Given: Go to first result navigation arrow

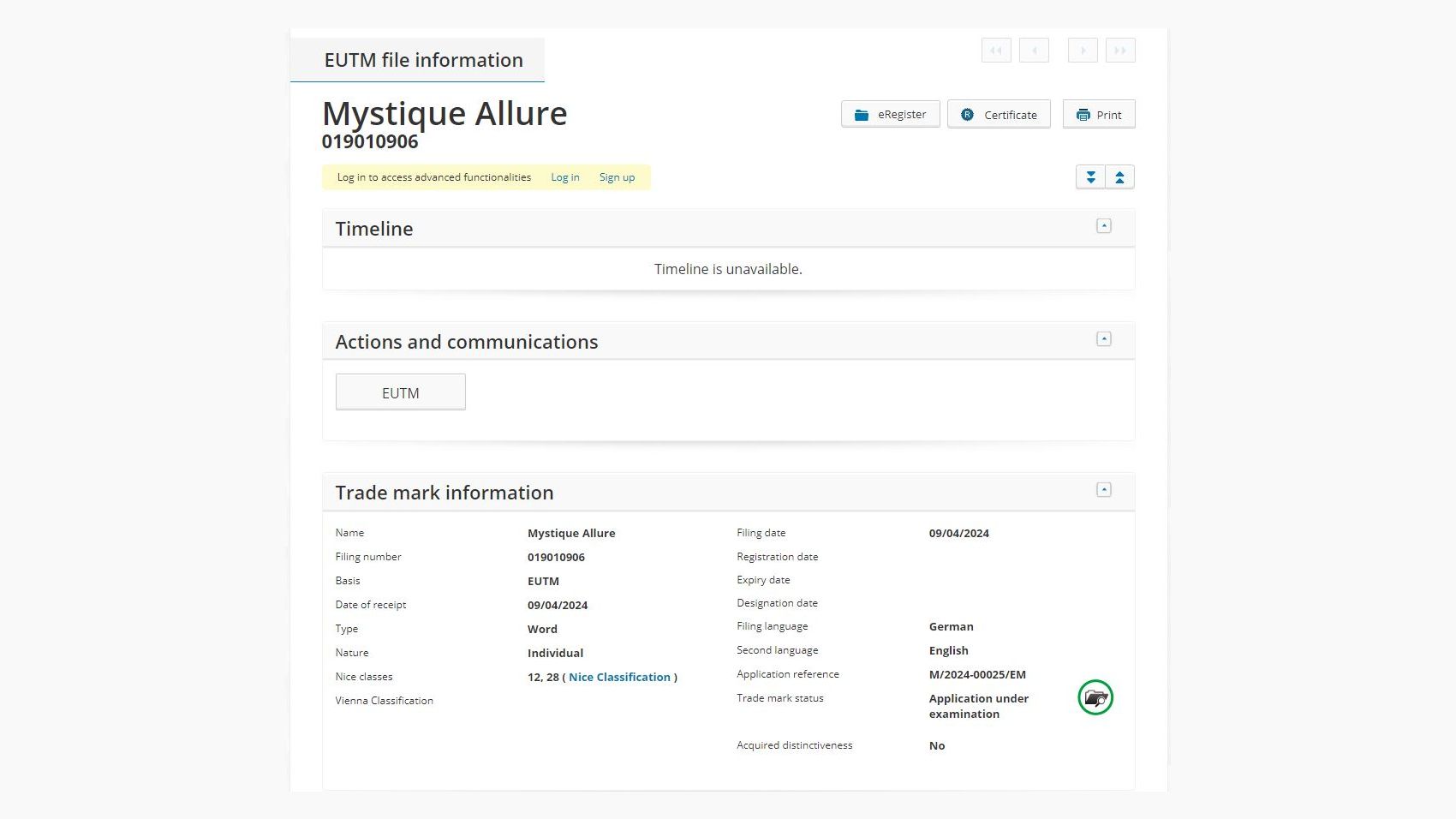Looking at the screenshot, I should pyautogui.click(x=996, y=51).
